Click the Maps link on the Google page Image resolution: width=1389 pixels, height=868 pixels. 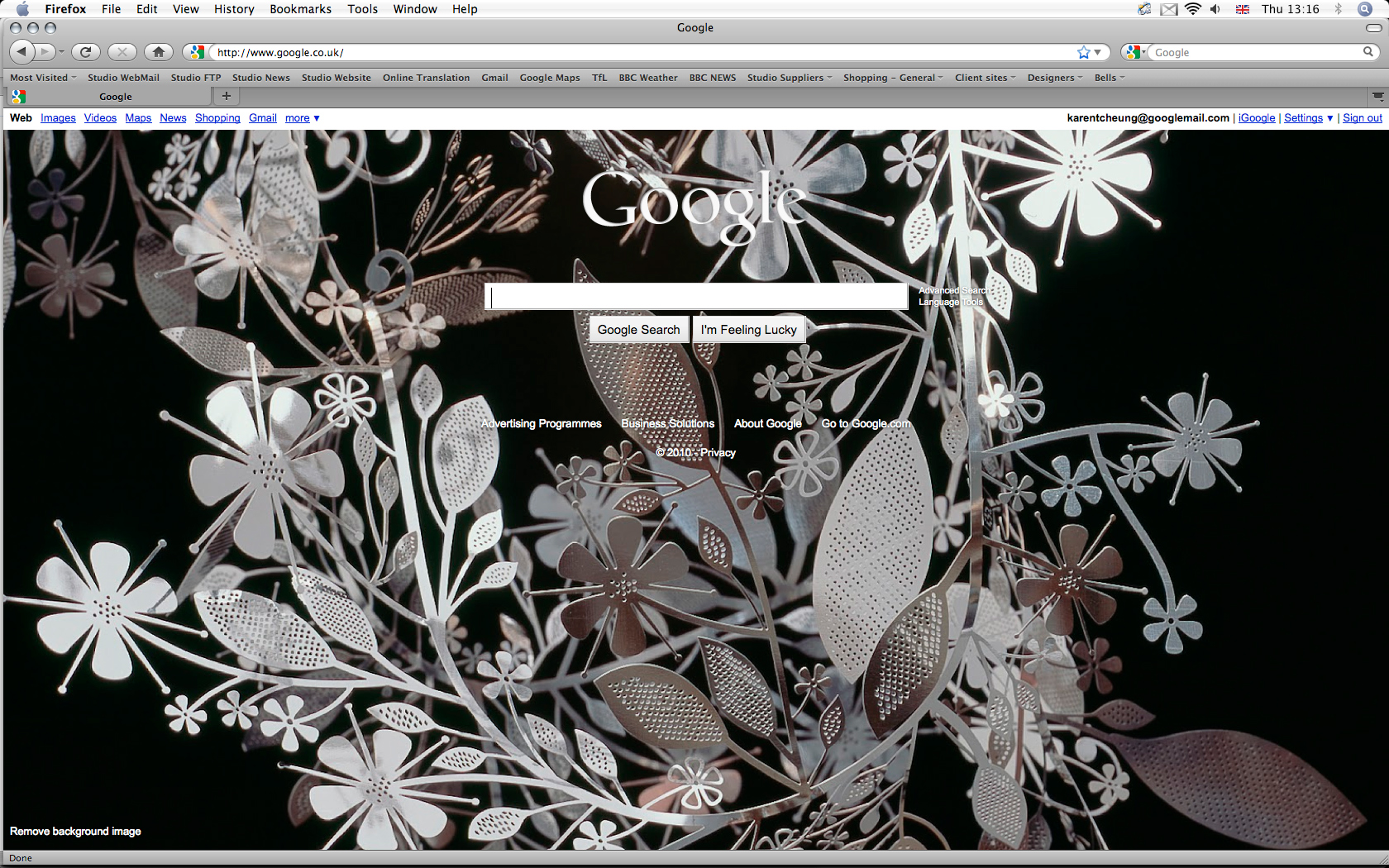[x=138, y=118]
